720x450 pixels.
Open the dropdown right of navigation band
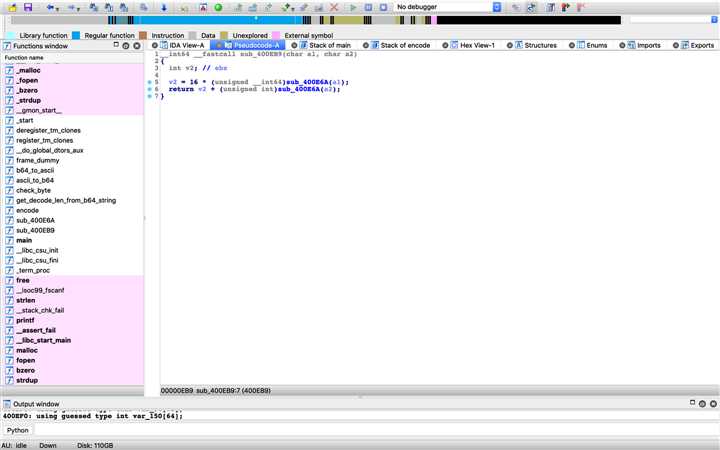click(714, 20)
